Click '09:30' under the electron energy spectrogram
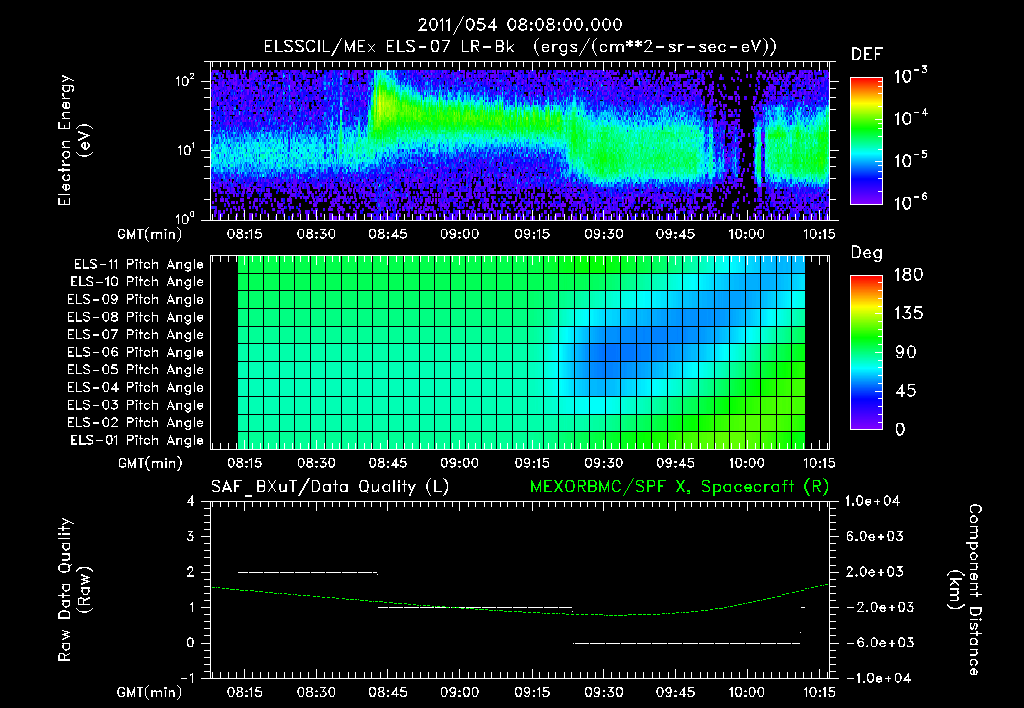 tap(603, 234)
